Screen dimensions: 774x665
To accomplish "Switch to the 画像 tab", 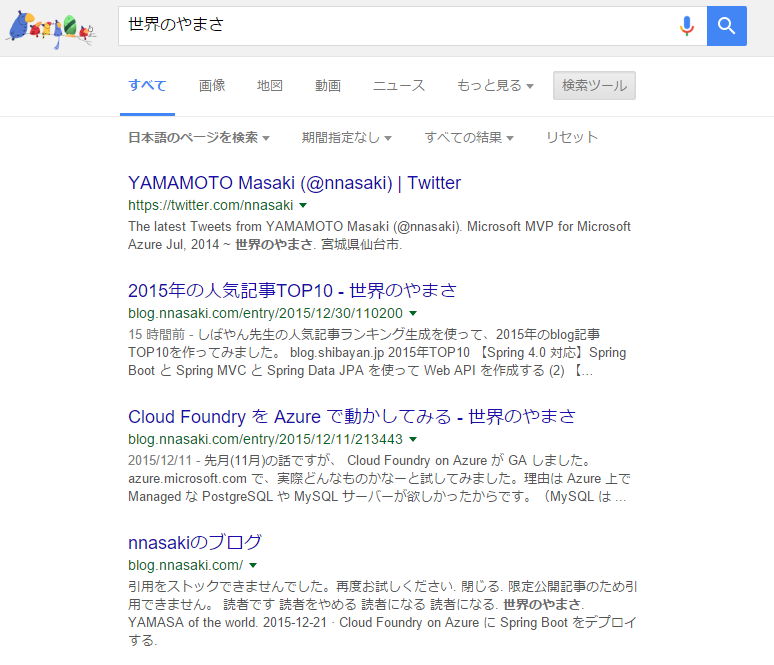I will click(x=212, y=85).
